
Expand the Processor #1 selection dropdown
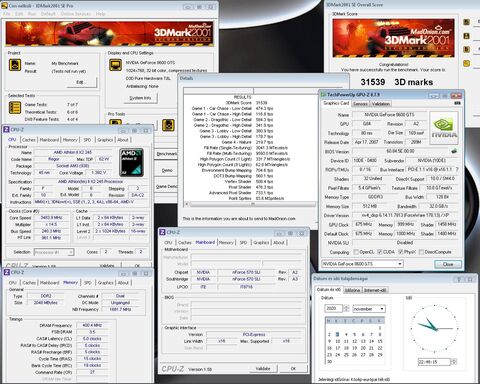(x=54, y=252)
